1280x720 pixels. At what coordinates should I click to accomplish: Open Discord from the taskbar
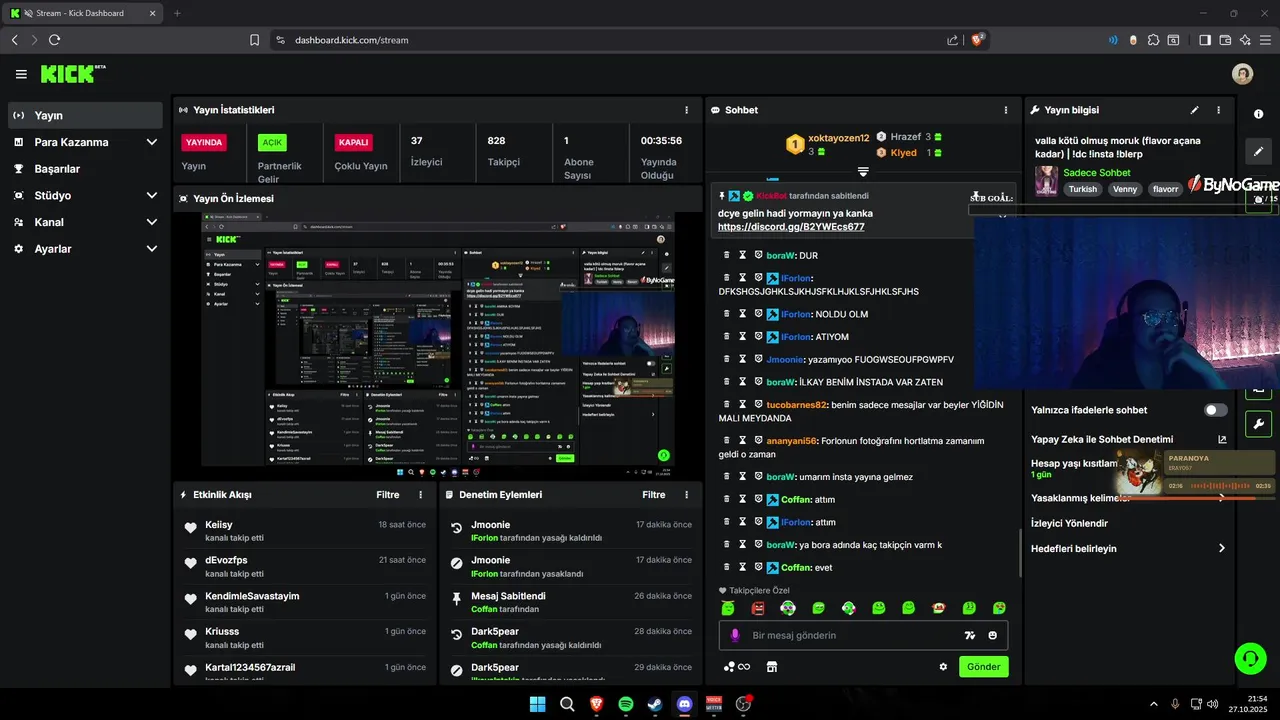[x=684, y=704]
